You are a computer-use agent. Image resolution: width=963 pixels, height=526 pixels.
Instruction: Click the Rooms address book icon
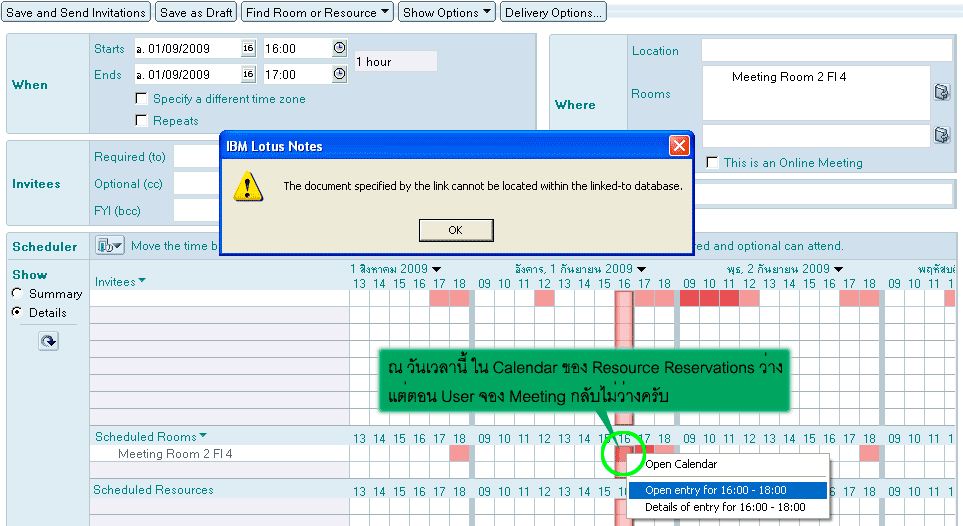[942, 92]
